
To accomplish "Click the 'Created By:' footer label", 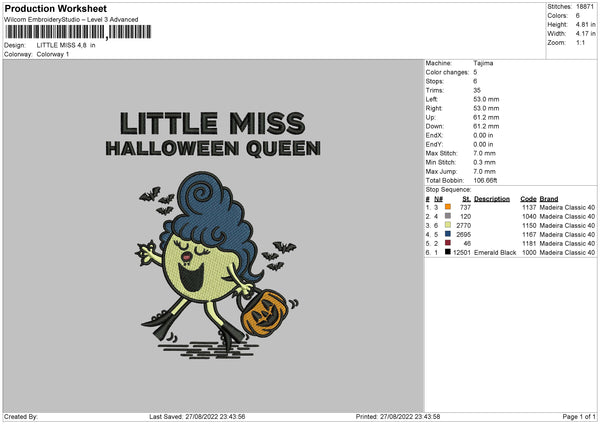I will point(21,417).
